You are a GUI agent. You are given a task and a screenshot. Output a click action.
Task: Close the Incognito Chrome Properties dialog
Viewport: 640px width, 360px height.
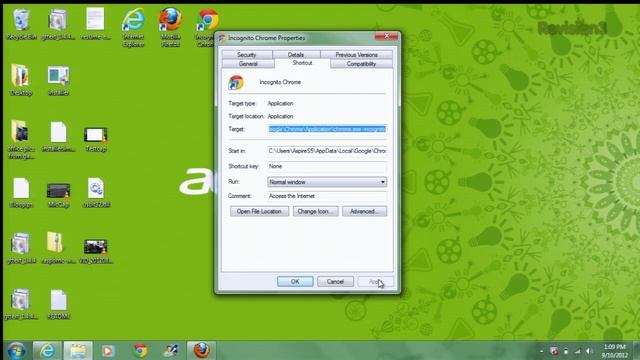(386, 36)
